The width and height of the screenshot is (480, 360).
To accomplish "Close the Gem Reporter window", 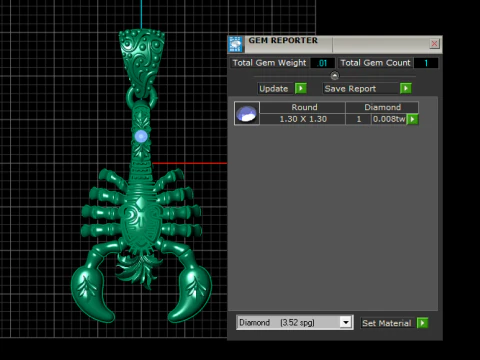I will (434, 44).
